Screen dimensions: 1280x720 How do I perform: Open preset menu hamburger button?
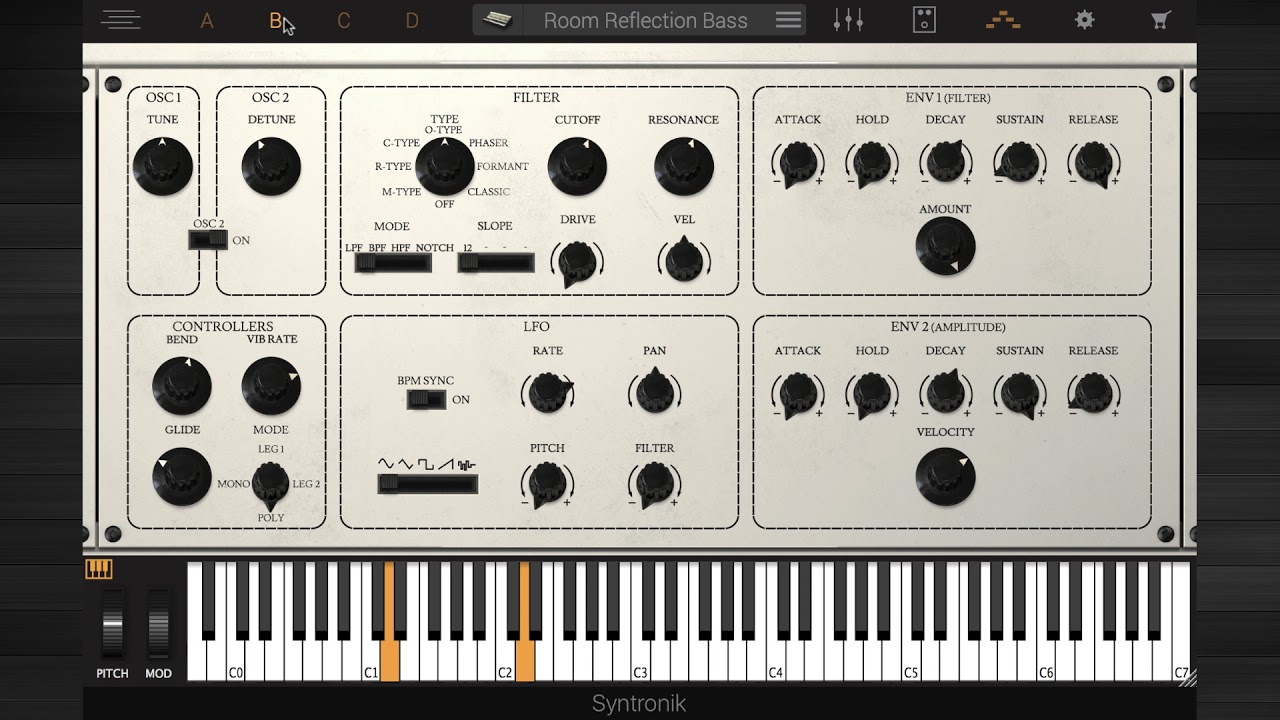(789, 20)
